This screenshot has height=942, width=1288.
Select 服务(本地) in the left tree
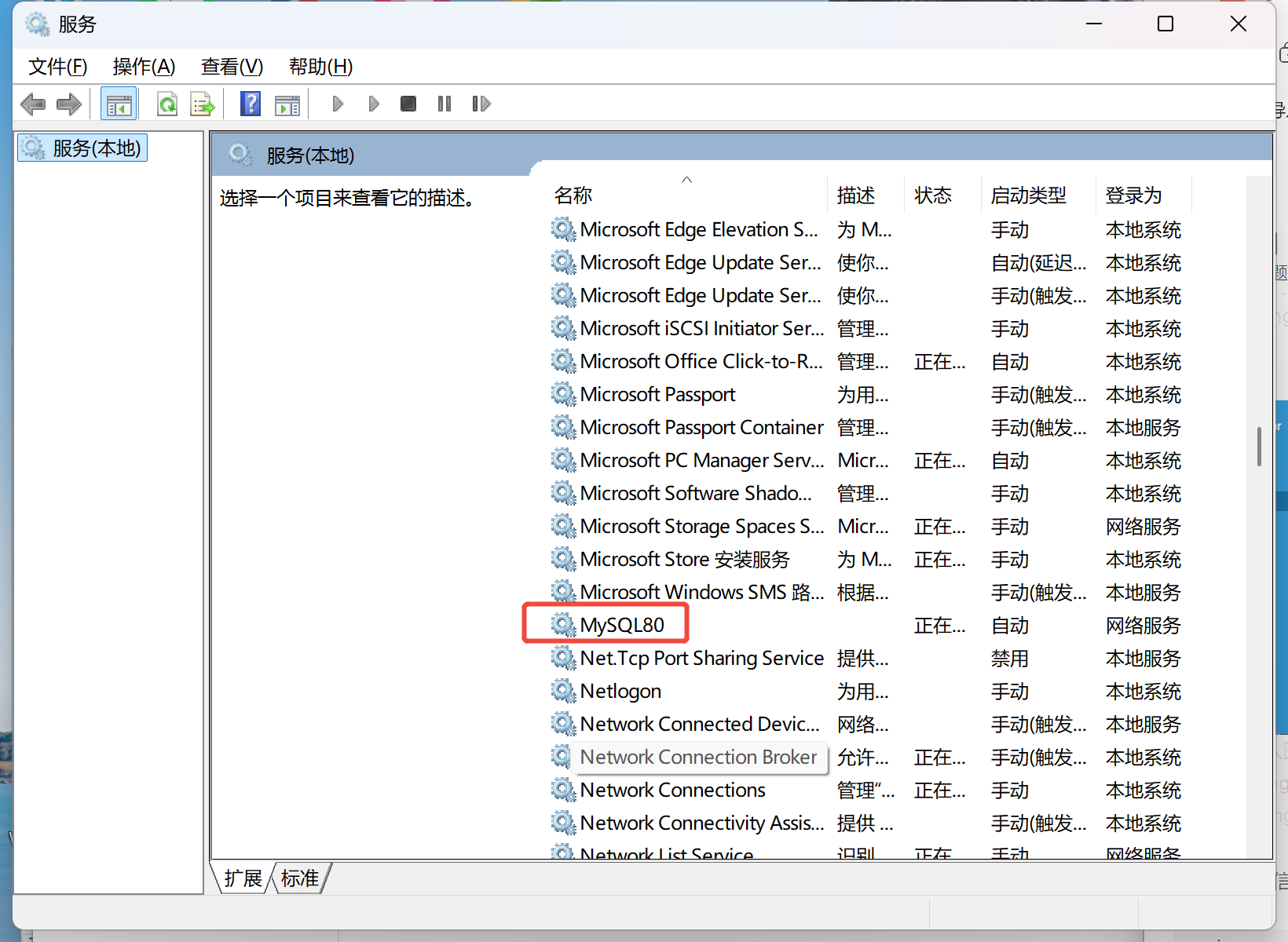pos(82,148)
